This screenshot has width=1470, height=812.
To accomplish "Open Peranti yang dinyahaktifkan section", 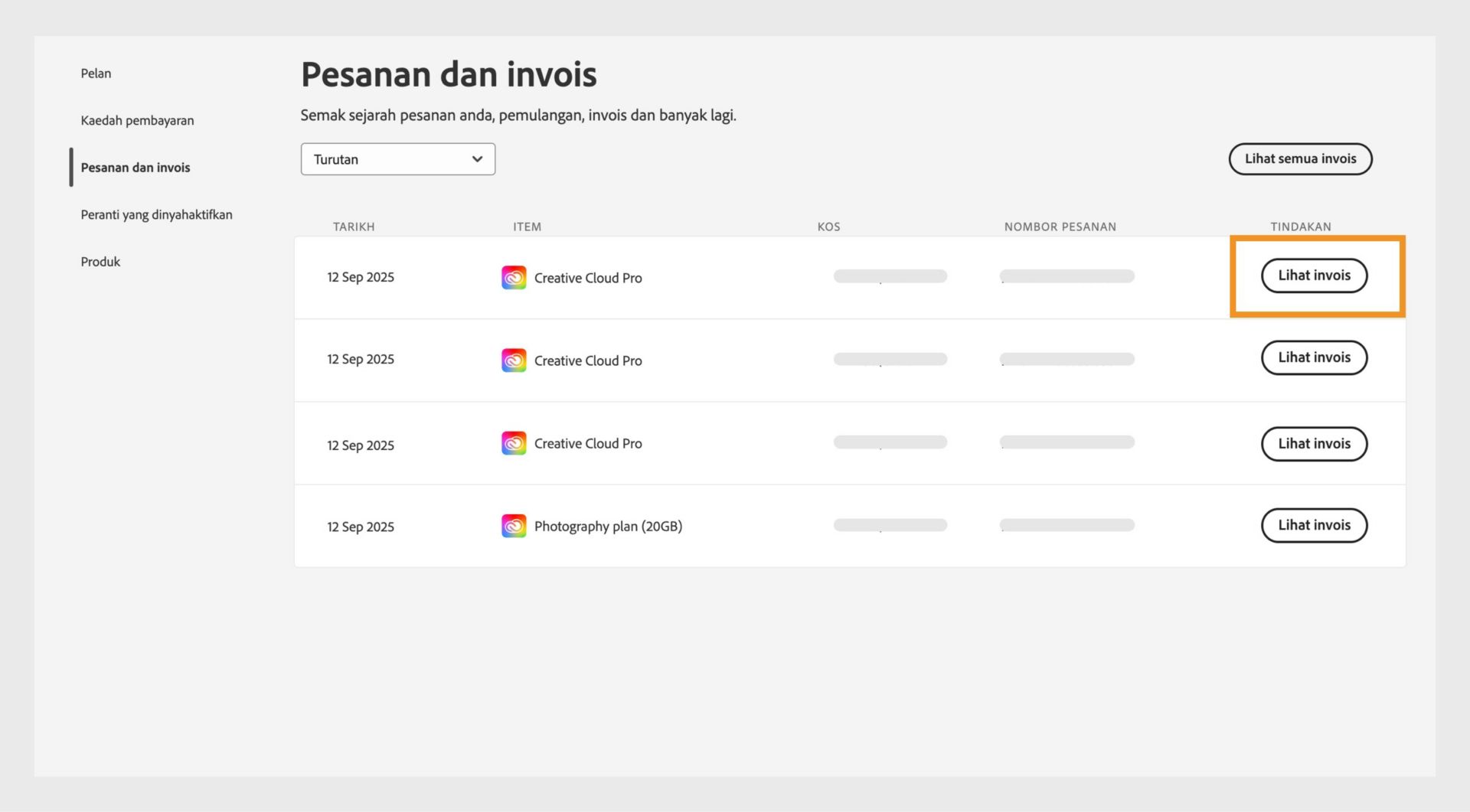I will 156,214.
